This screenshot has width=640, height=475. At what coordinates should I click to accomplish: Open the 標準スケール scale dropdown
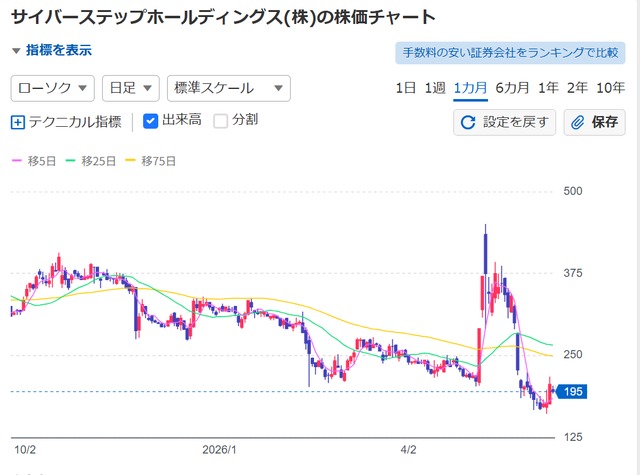[x=229, y=88]
